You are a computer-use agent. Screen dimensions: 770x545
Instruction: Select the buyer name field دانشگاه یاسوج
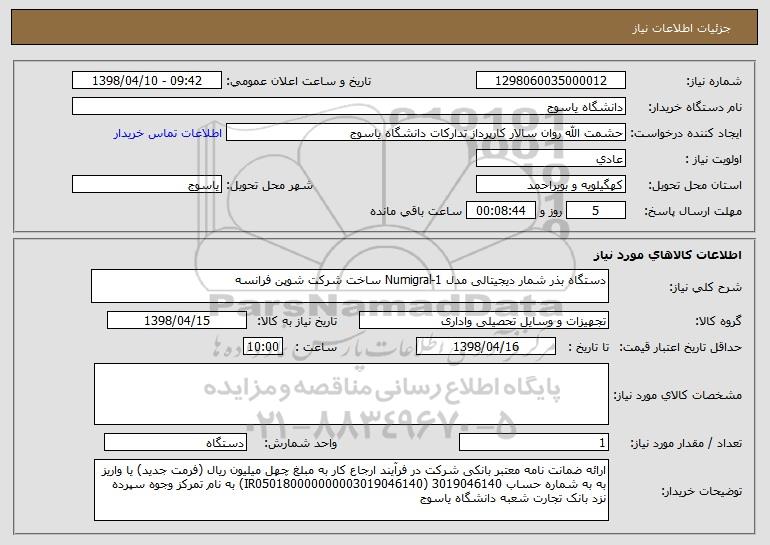349,107
